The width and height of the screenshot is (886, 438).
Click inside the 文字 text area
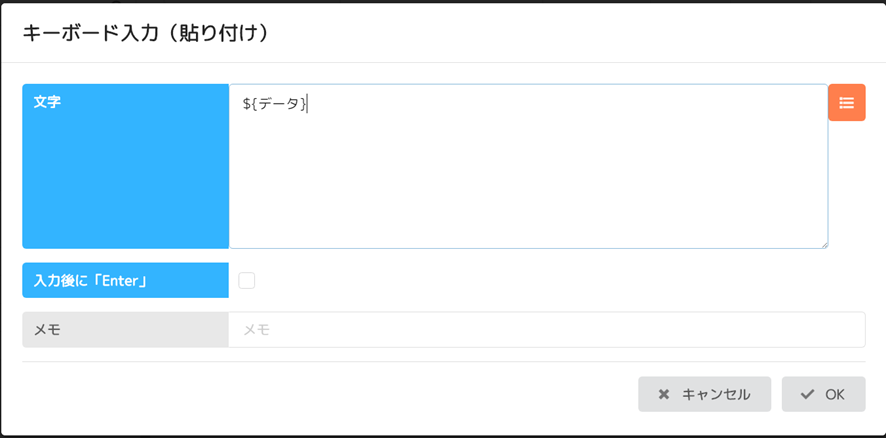pyautogui.click(x=528, y=166)
